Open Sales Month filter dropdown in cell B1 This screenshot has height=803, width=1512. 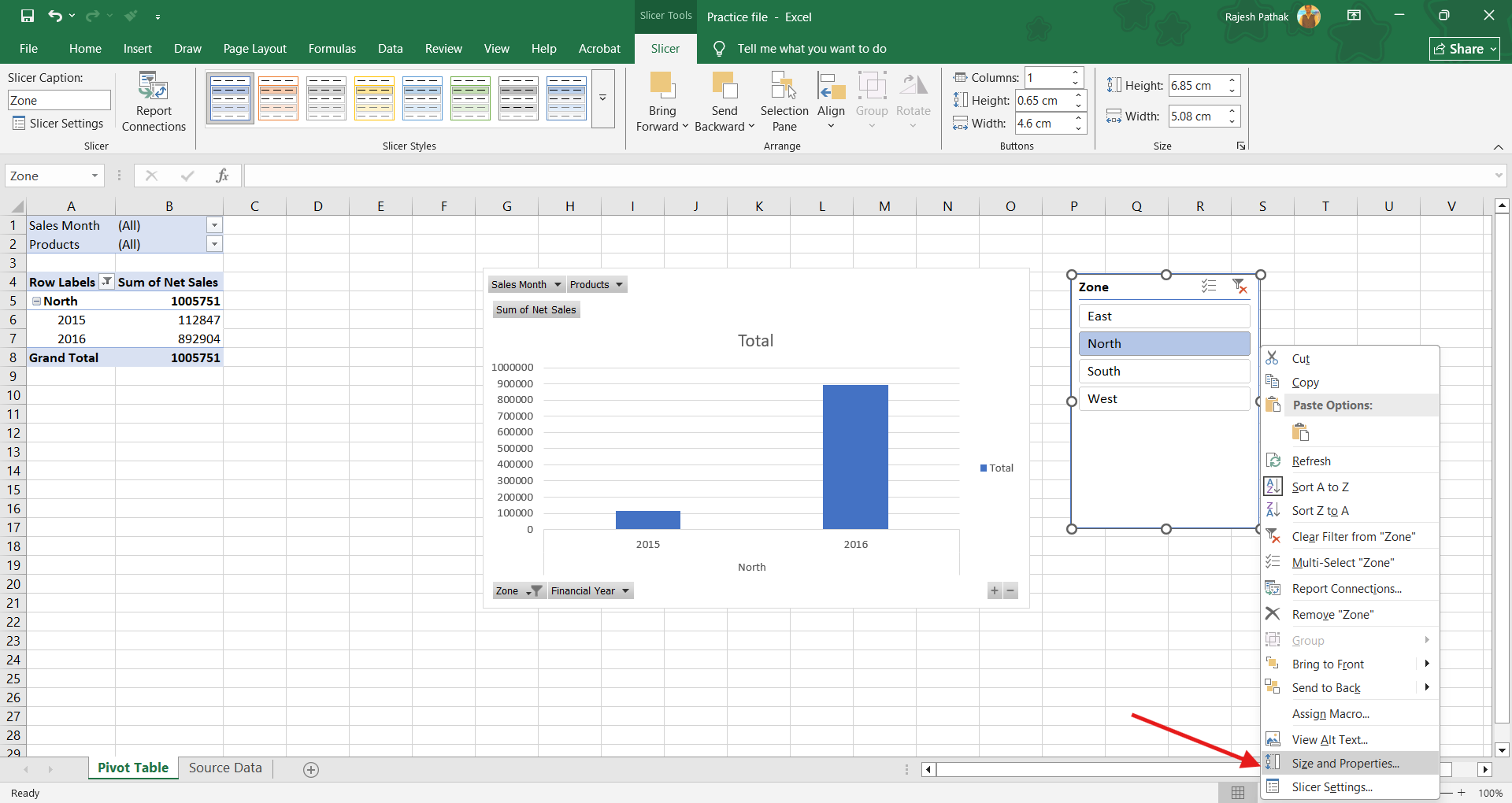coord(214,225)
